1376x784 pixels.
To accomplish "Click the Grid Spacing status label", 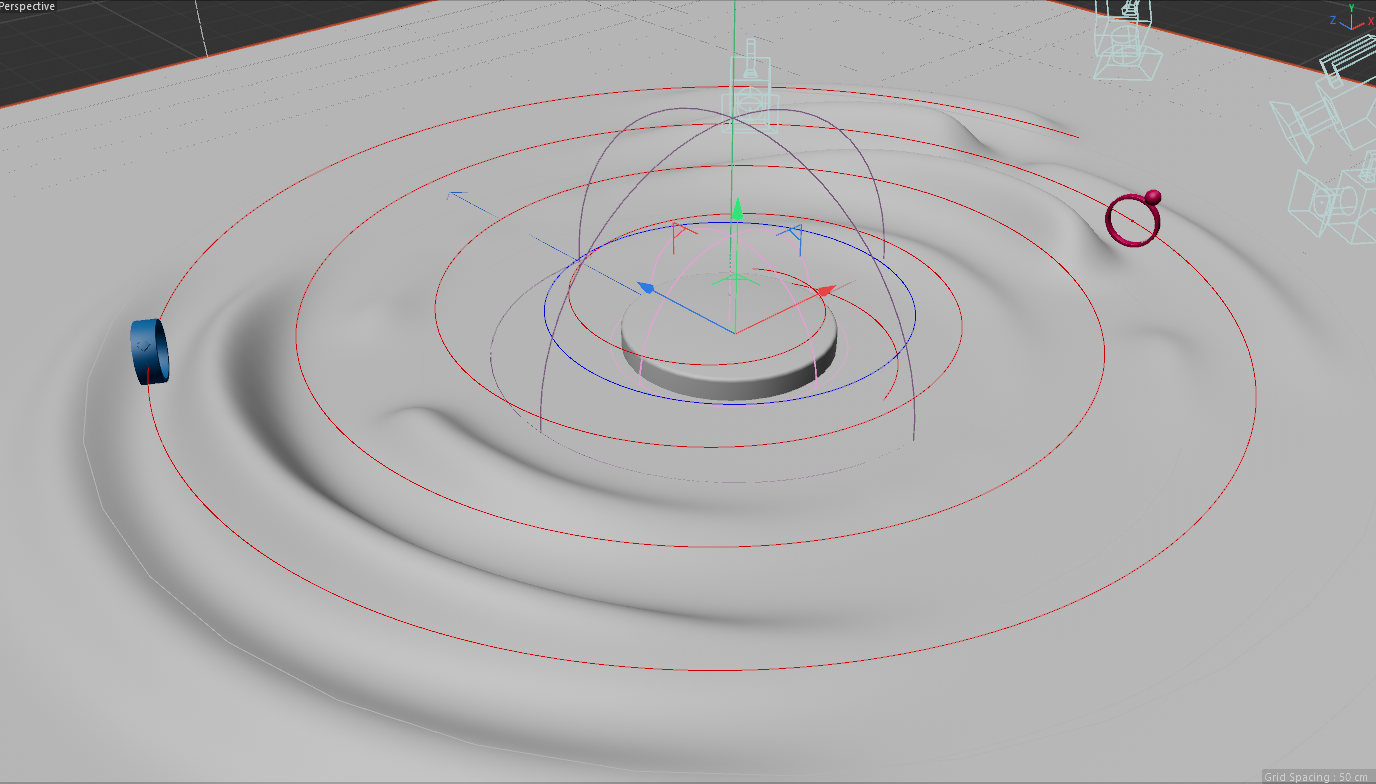I will (x=1317, y=776).
